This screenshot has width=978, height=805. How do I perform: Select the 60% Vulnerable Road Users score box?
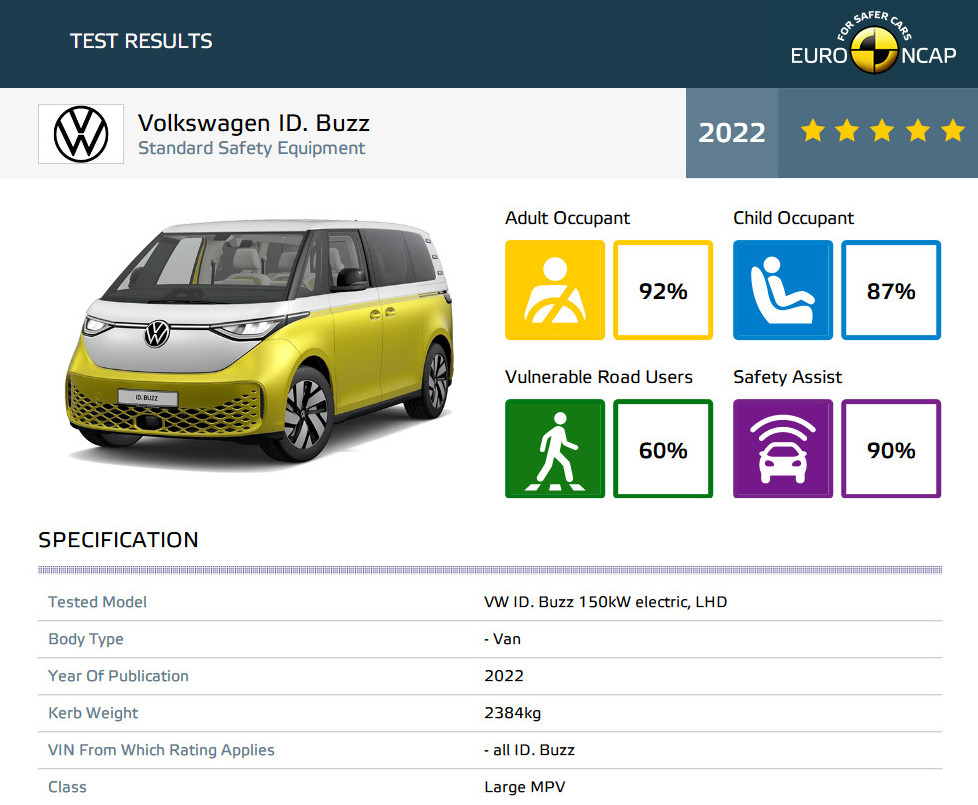[x=663, y=448]
